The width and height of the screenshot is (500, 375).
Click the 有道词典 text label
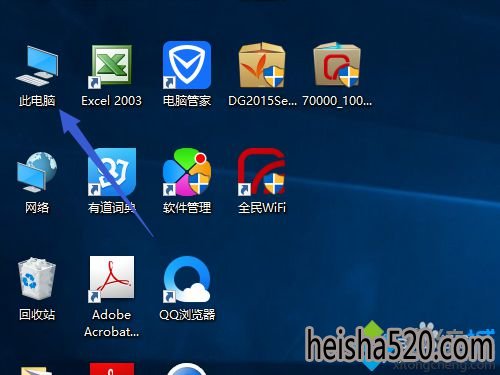click(x=112, y=208)
